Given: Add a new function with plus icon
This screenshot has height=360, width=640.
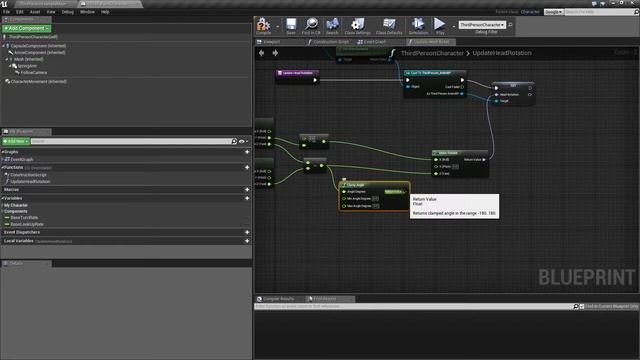Looking at the screenshot, I should click(247, 167).
